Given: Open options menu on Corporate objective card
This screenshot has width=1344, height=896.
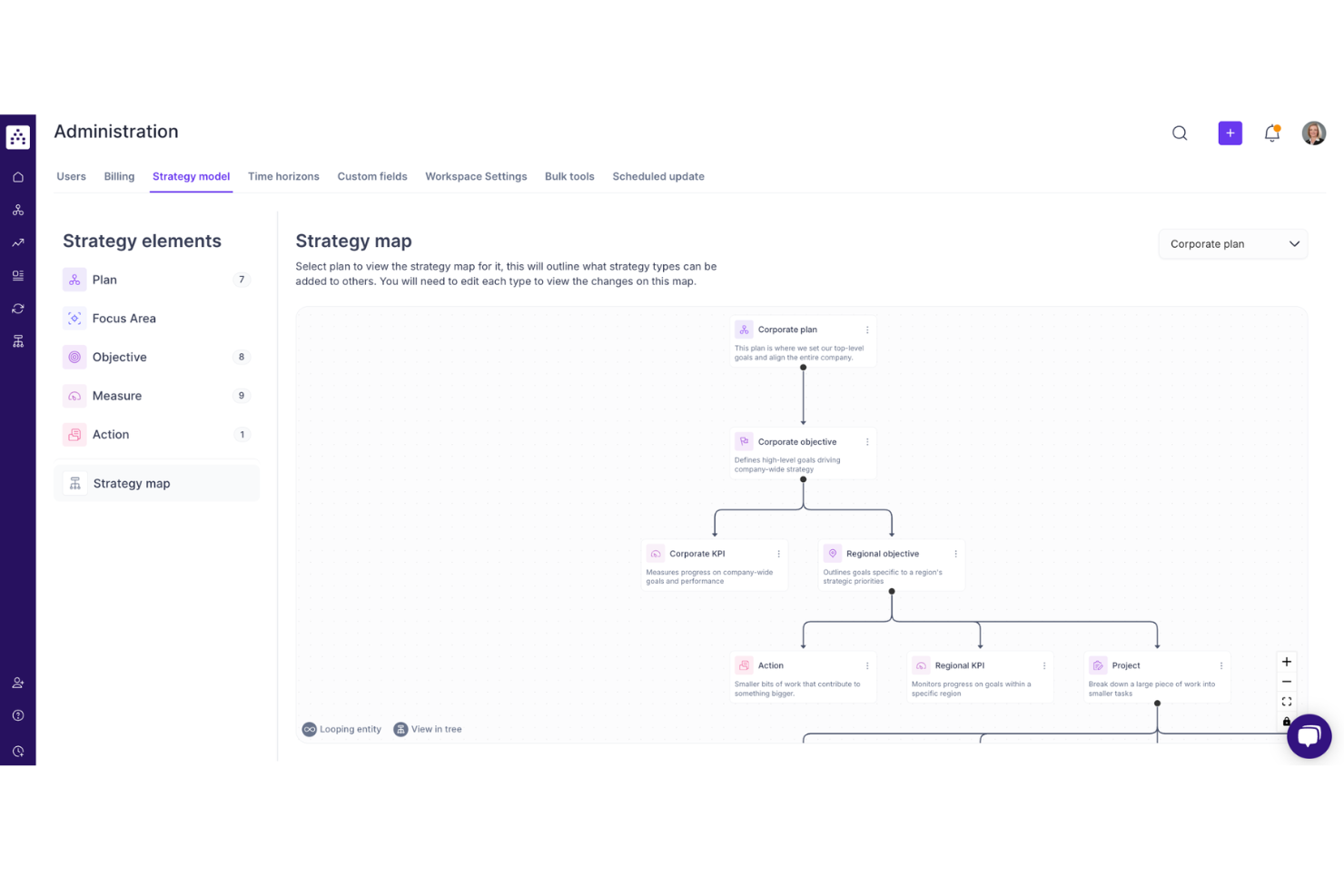Looking at the screenshot, I should pos(865,441).
